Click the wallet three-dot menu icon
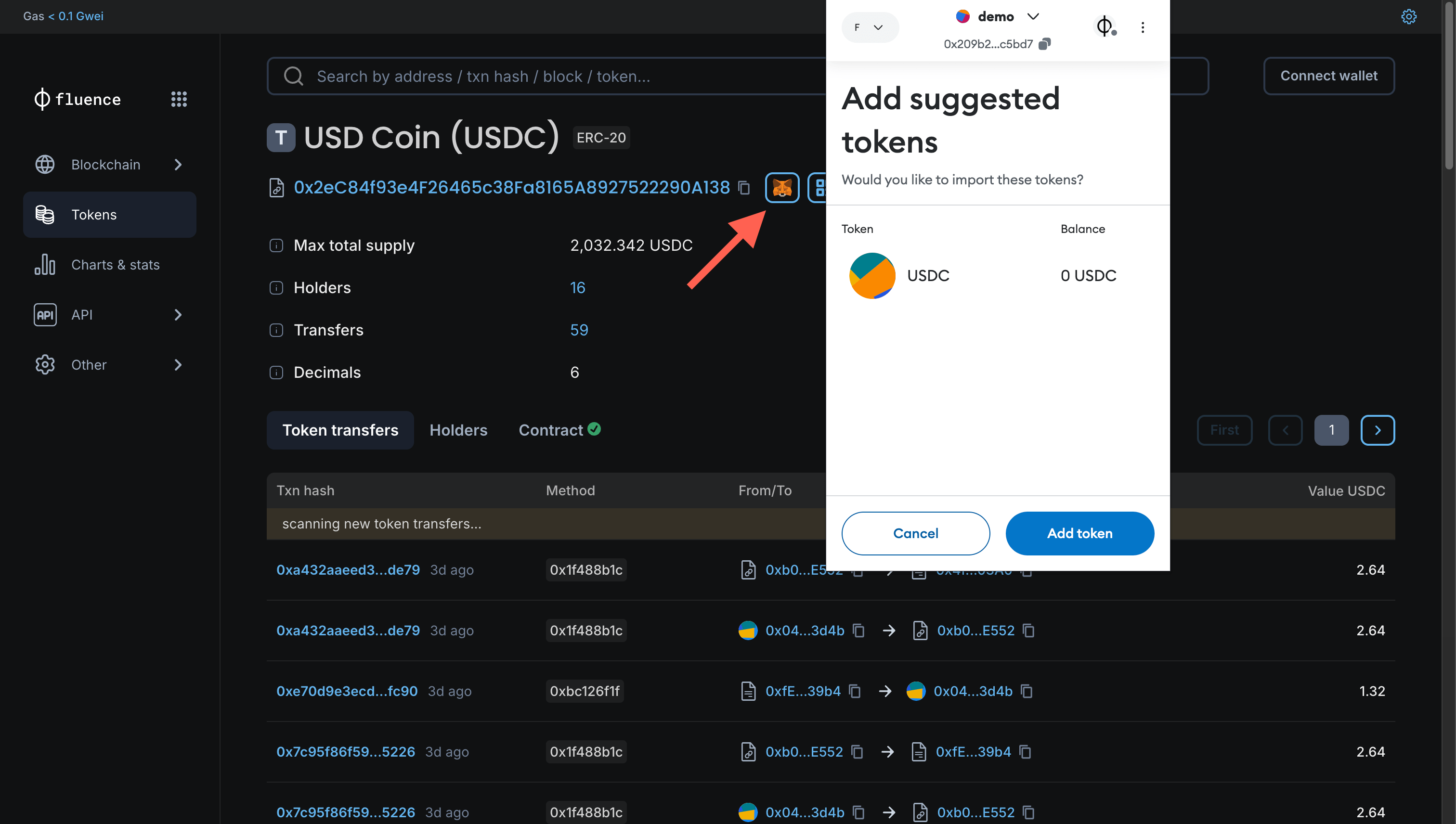Image resolution: width=1456 pixels, height=824 pixels. [1142, 27]
